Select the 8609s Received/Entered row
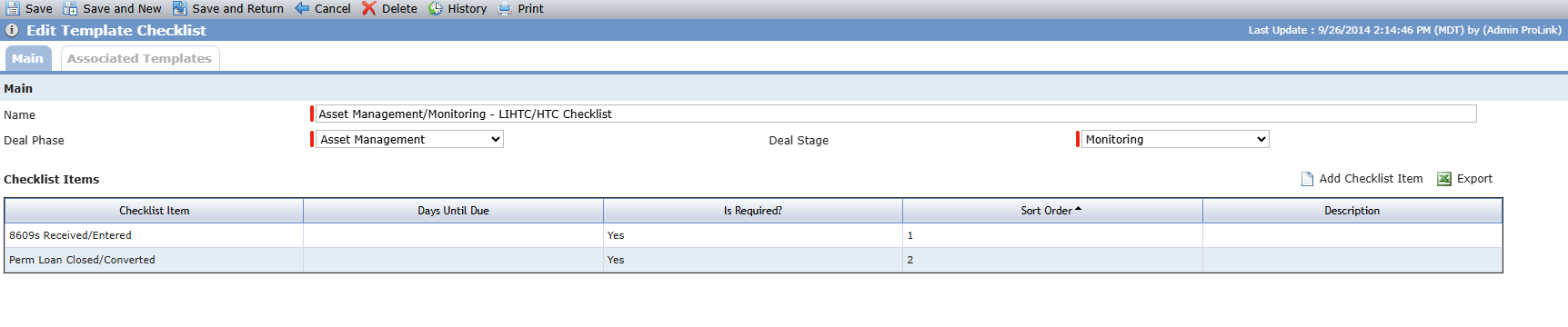Screen dimensions: 1568x327 753,235
